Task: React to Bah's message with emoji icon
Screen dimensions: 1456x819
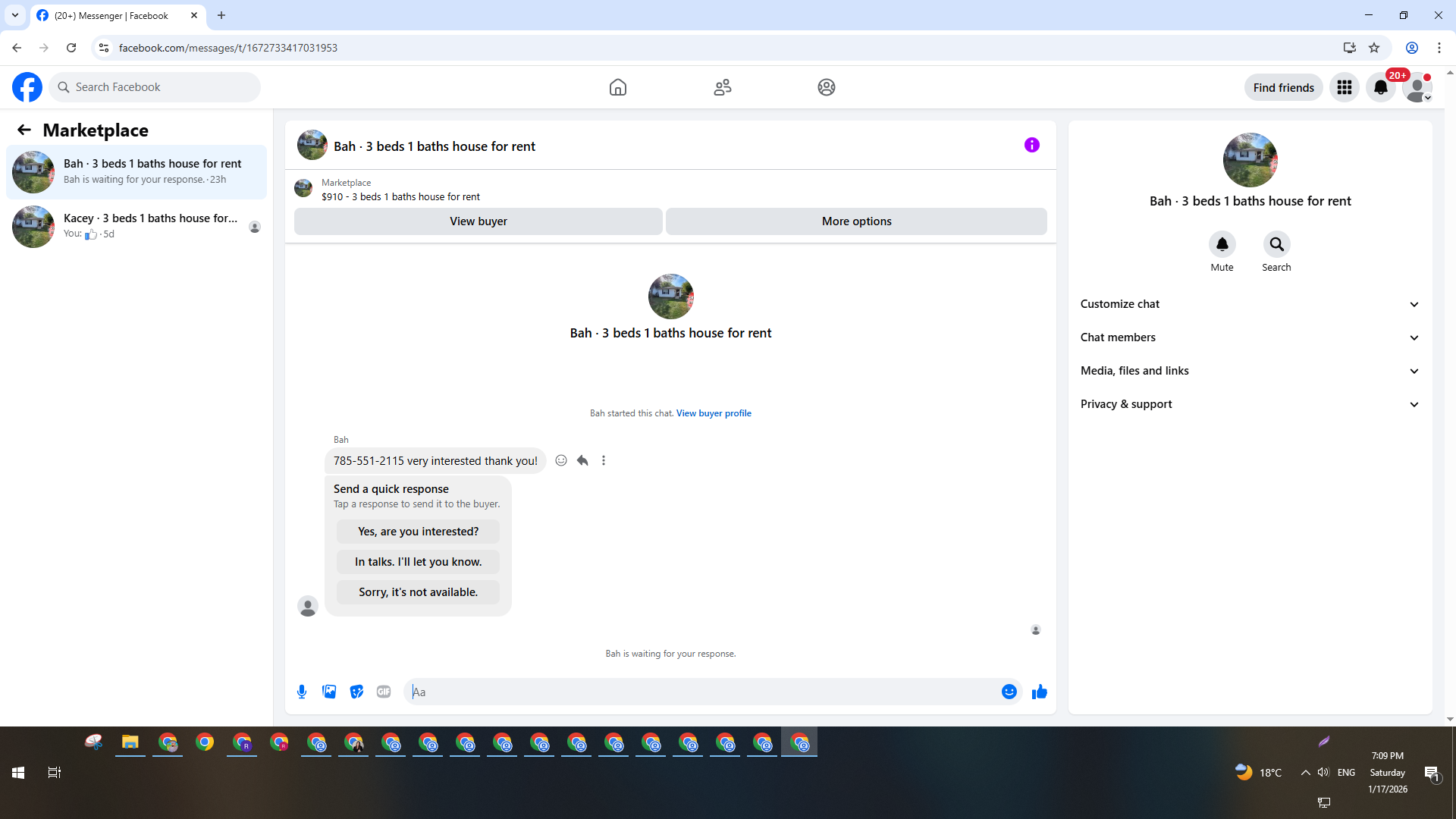Action: click(x=561, y=460)
